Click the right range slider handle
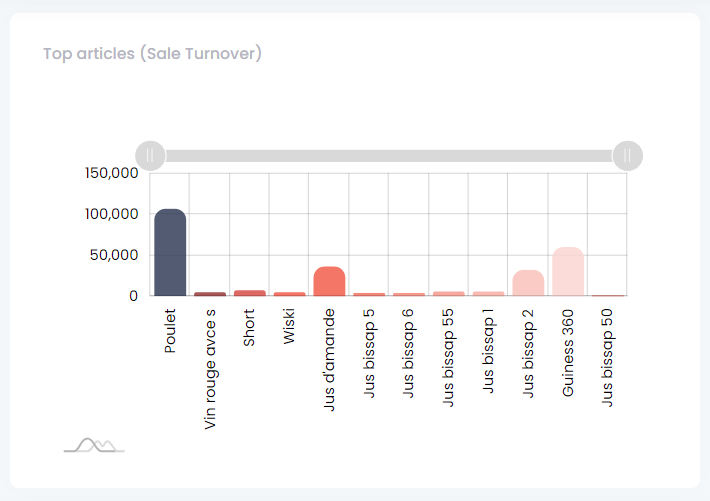 (627, 156)
